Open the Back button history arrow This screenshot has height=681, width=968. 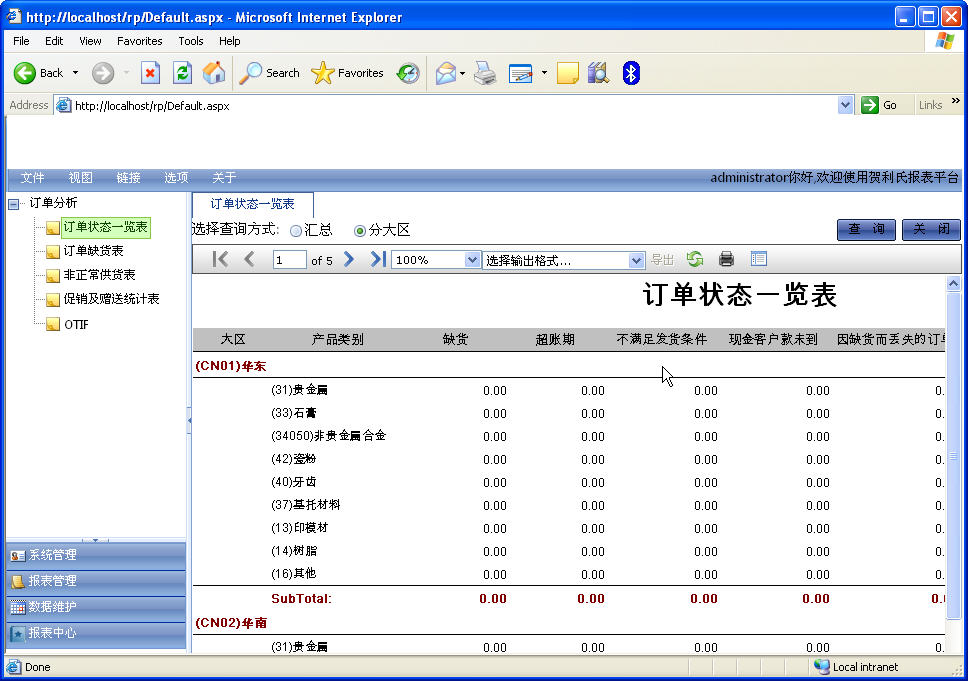(75, 73)
